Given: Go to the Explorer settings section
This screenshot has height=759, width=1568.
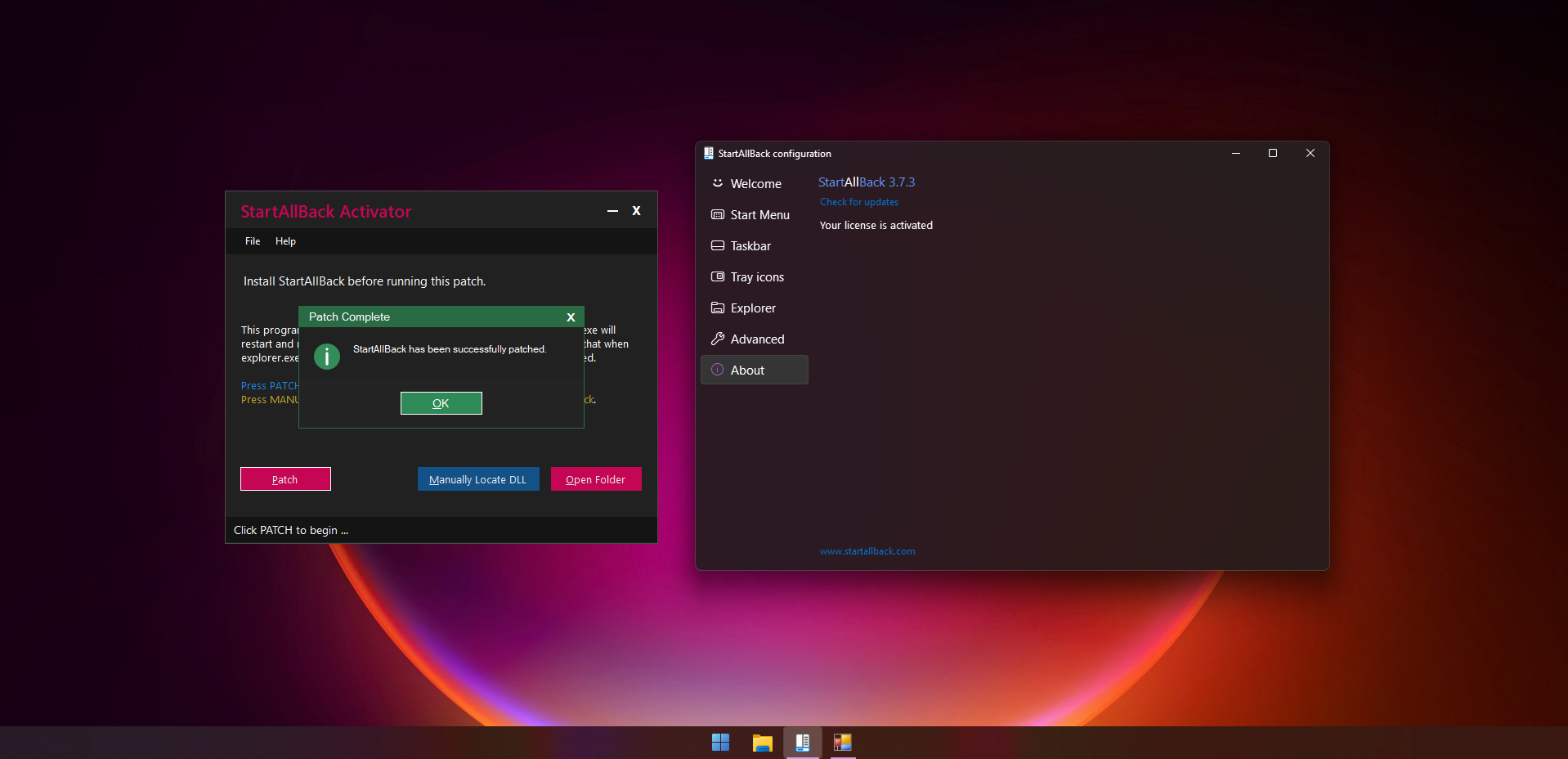Looking at the screenshot, I should click(x=752, y=308).
